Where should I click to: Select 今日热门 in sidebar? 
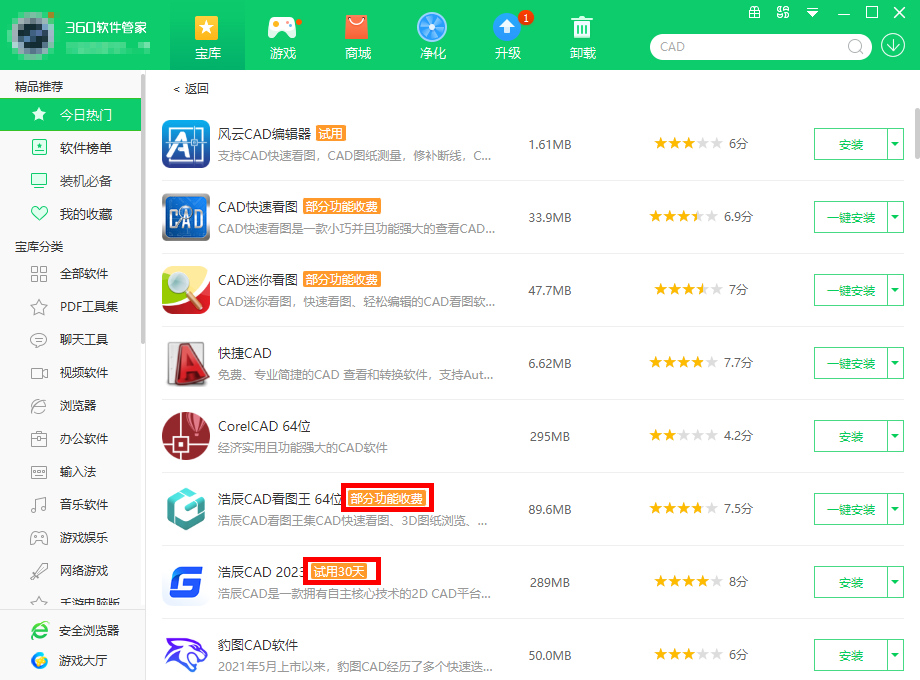[70, 114]
